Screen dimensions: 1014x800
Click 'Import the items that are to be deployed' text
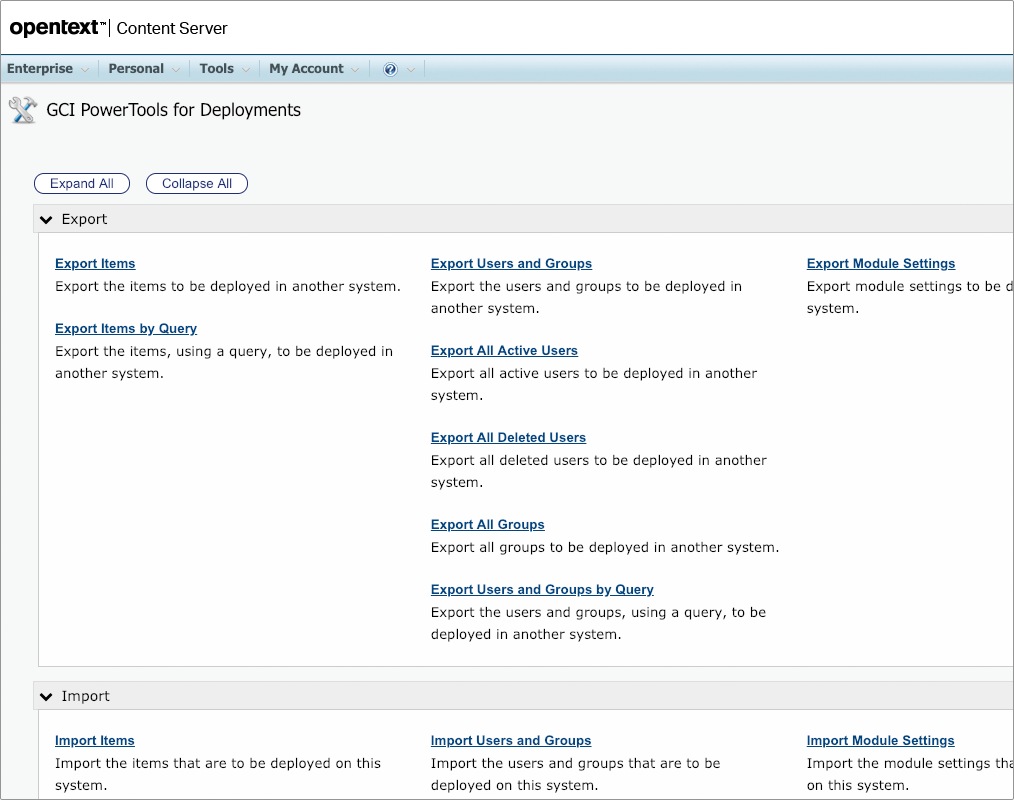tap(218, 774)
